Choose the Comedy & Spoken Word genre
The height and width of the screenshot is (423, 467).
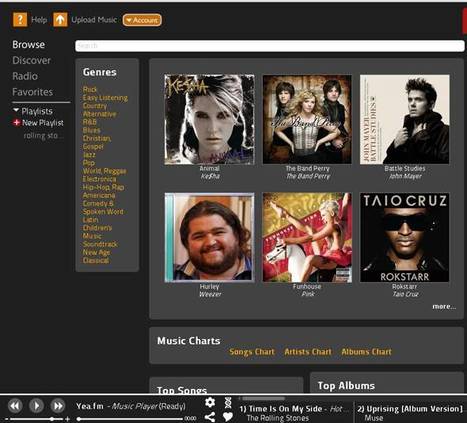(x=103, y=207)
